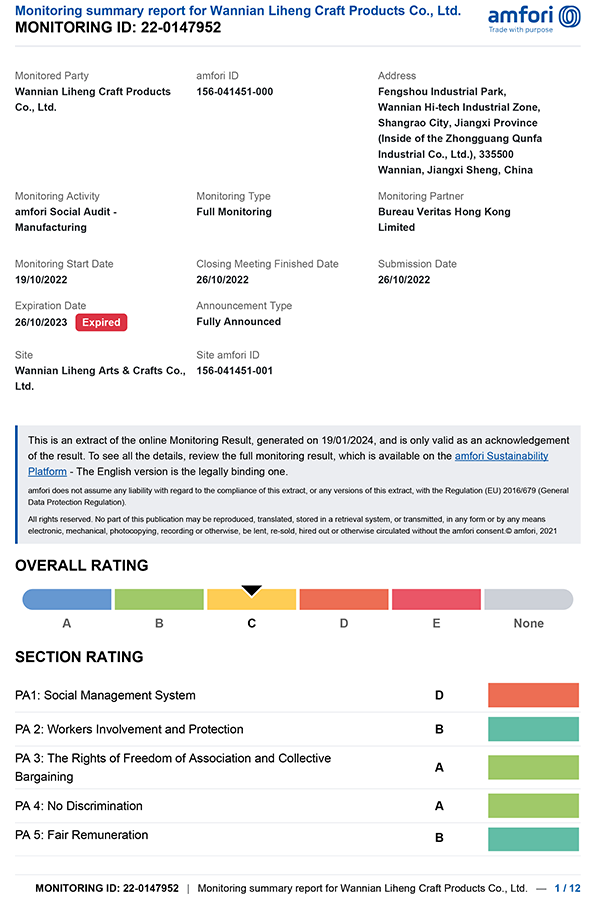The height and width of the screenshot is (898, 600).
Task: Click the report title 'Monitoring summary report for Wannian Liheng'
Action: tap(238, 11)
